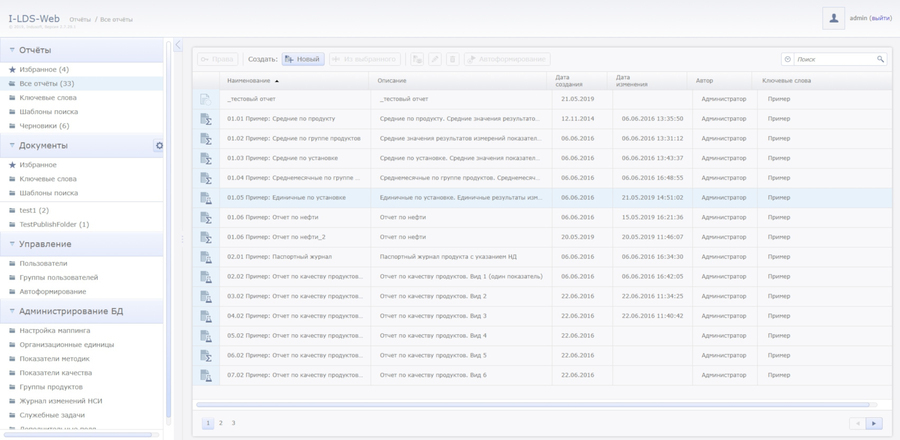Collapse the Управление section

pyautogui.click(x=12, y=244)
